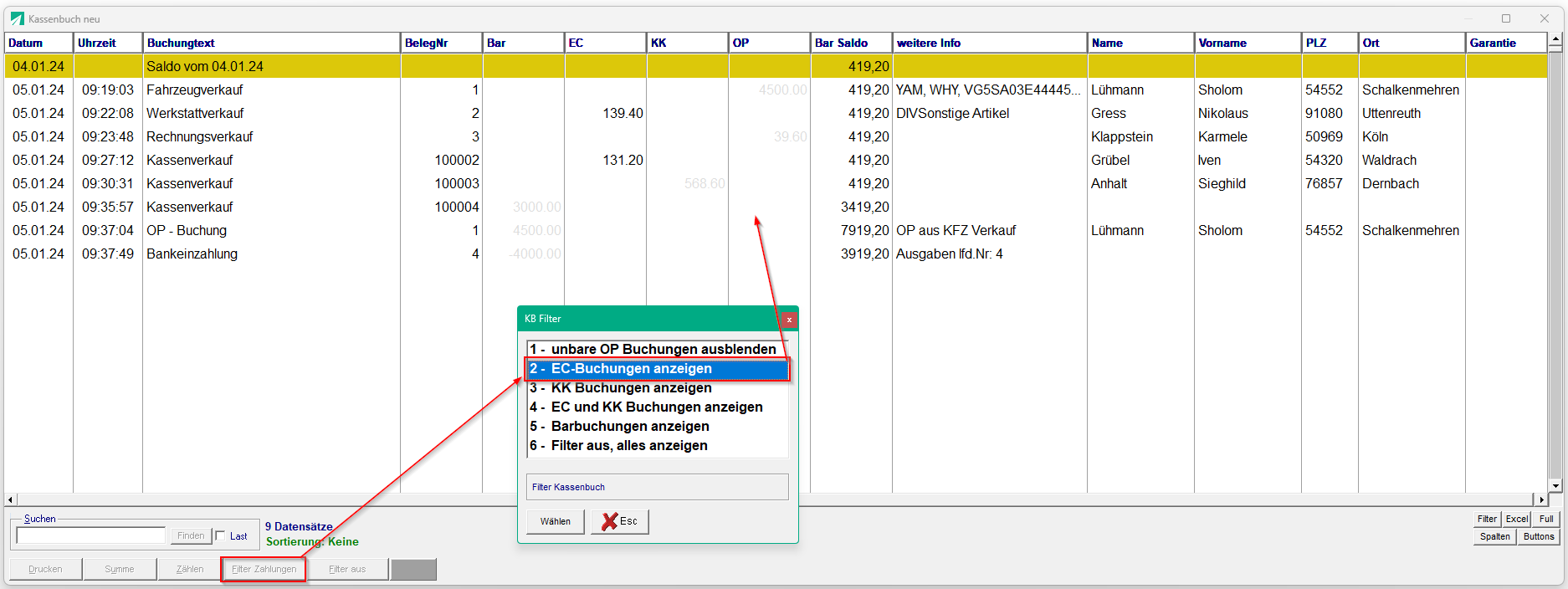Toggle the Last checkbox
This screenshot has width=1568, height=589.
click(220, 535)
